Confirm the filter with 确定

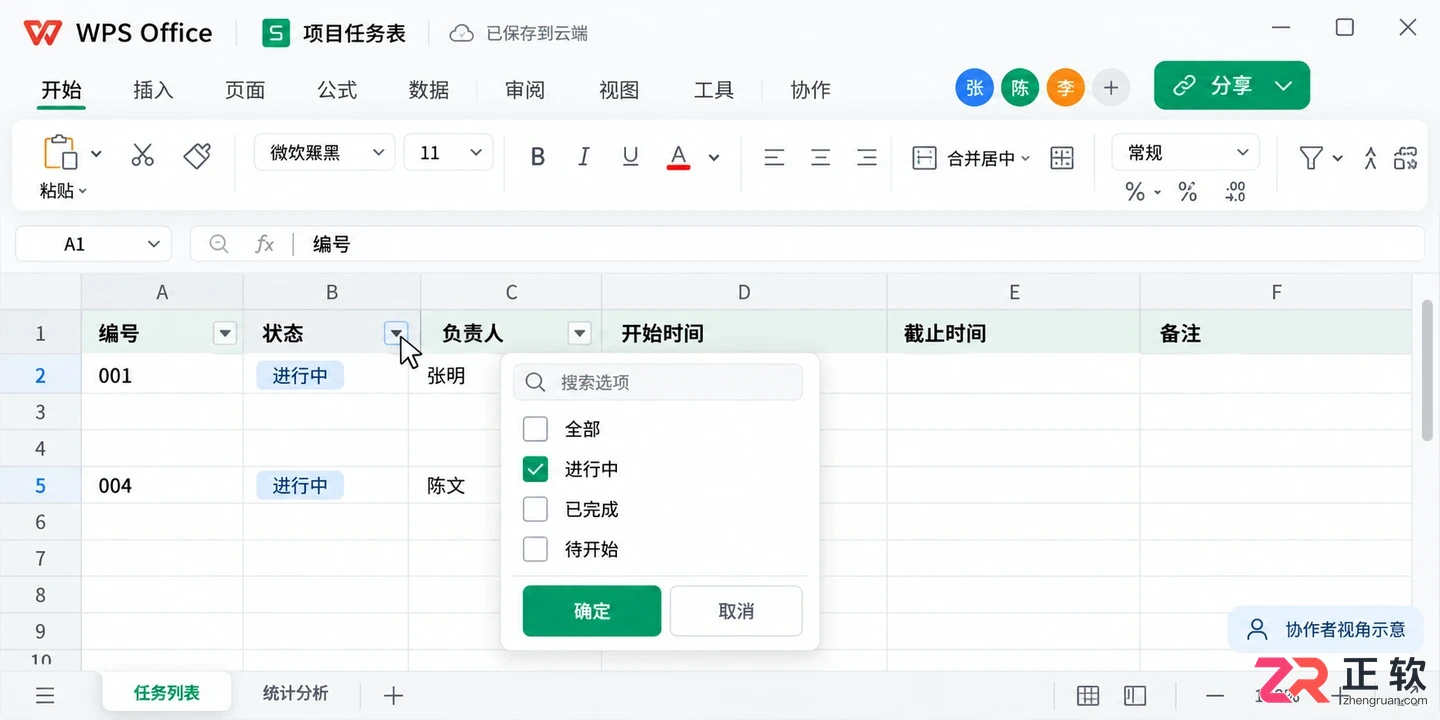click(592, 611)
